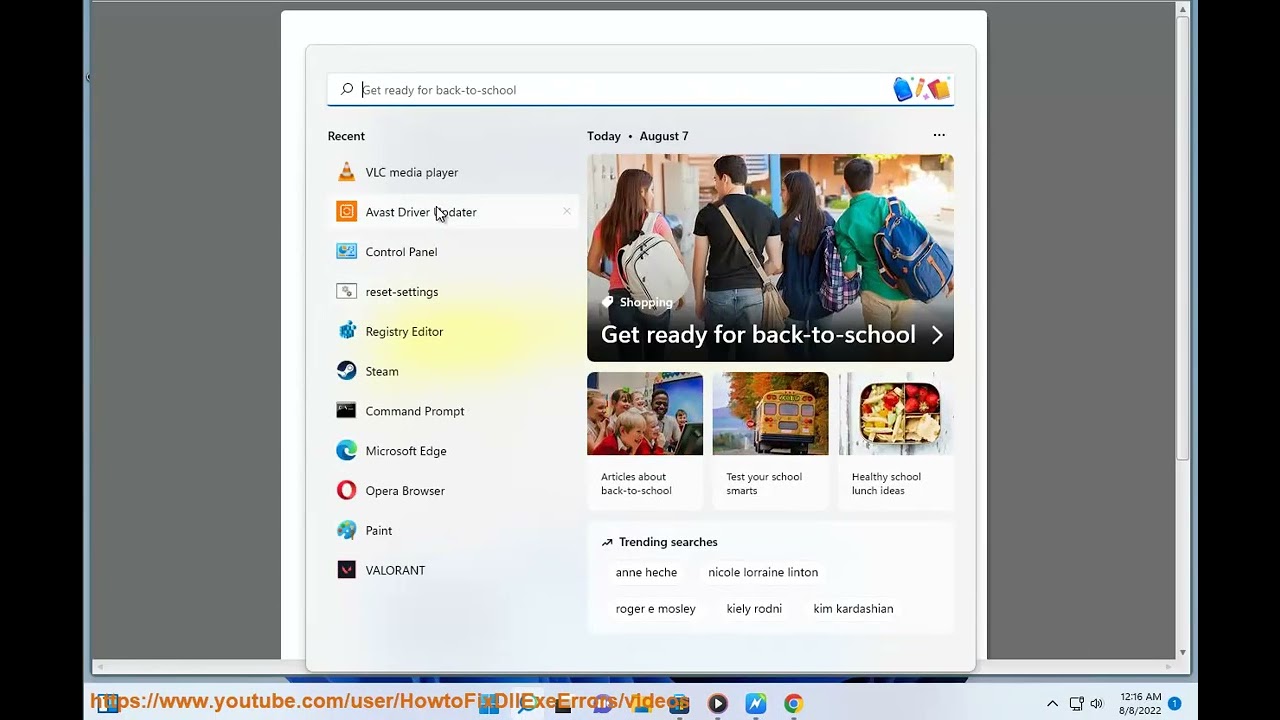Viewport: 1280px width, 720px height.
Task: Search trending term anne heche
Action: [x=646, y=572]
